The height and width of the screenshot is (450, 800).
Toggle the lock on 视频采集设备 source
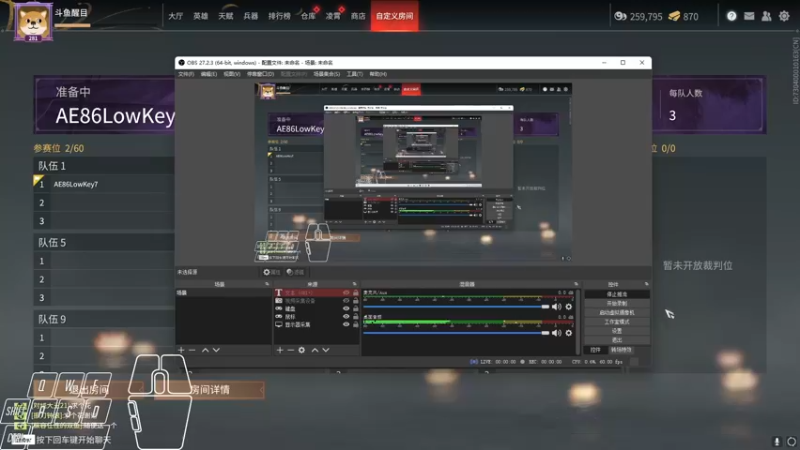click(x=356, y=301)
